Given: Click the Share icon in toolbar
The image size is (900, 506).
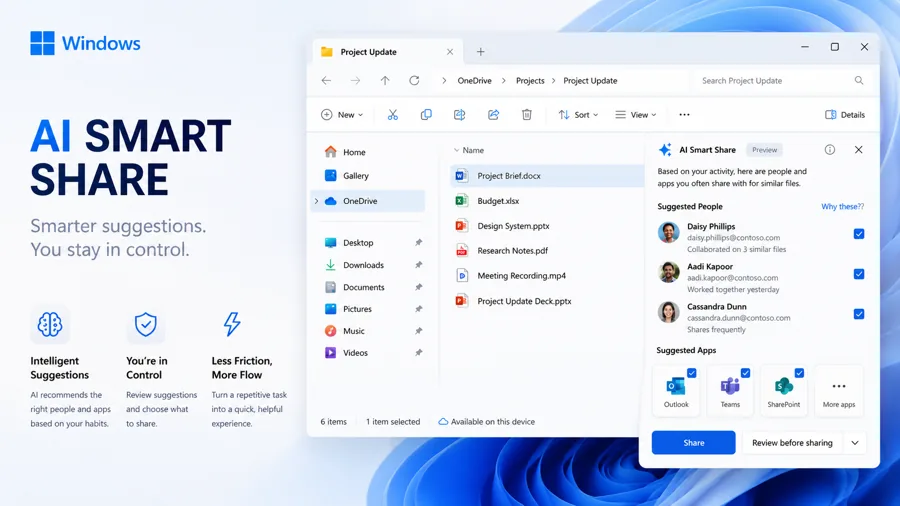Looking at the screenshot, I should (494, 115).
